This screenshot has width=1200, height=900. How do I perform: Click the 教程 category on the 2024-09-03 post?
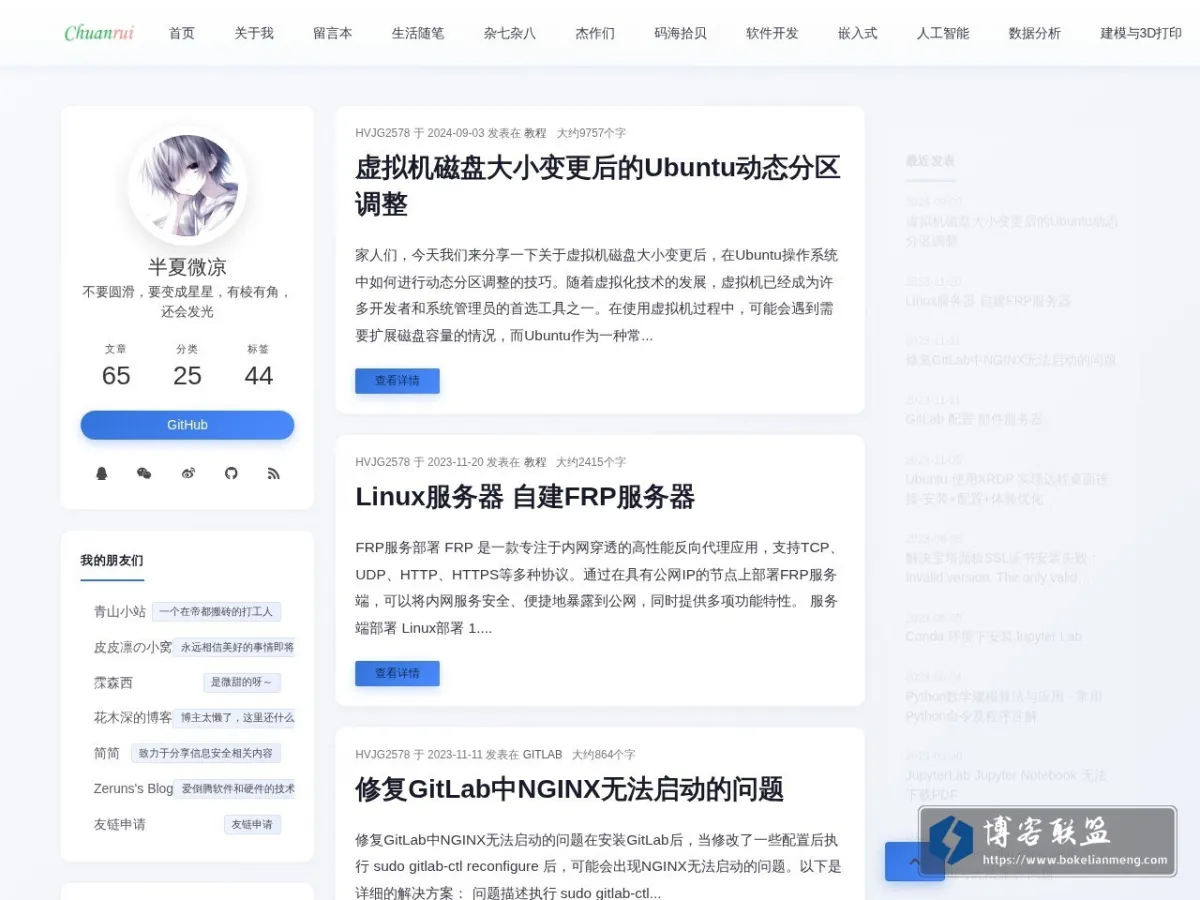(535, 133)
